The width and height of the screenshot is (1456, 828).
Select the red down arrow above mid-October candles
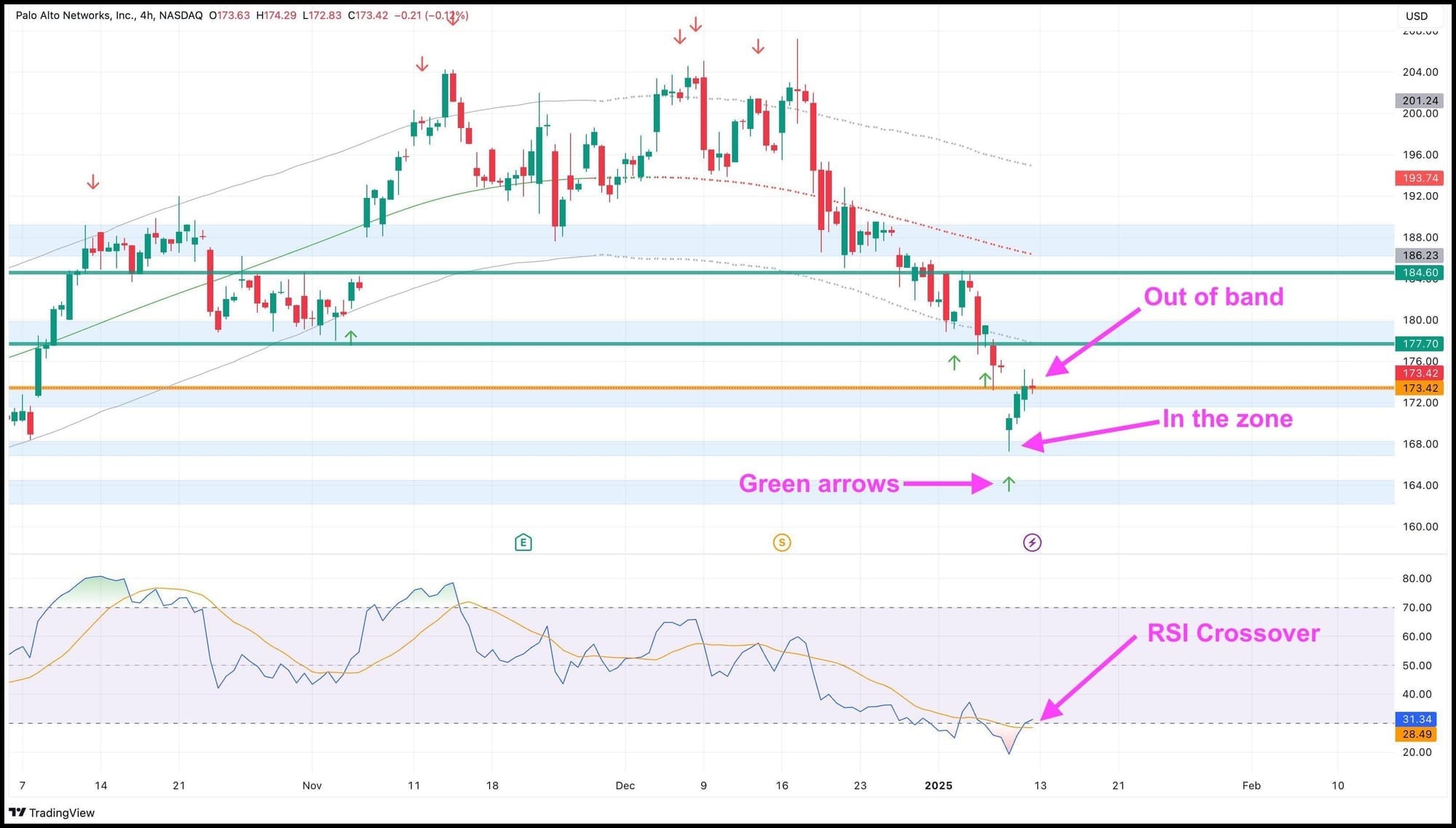pyautogui.click(x=92, y=182)
